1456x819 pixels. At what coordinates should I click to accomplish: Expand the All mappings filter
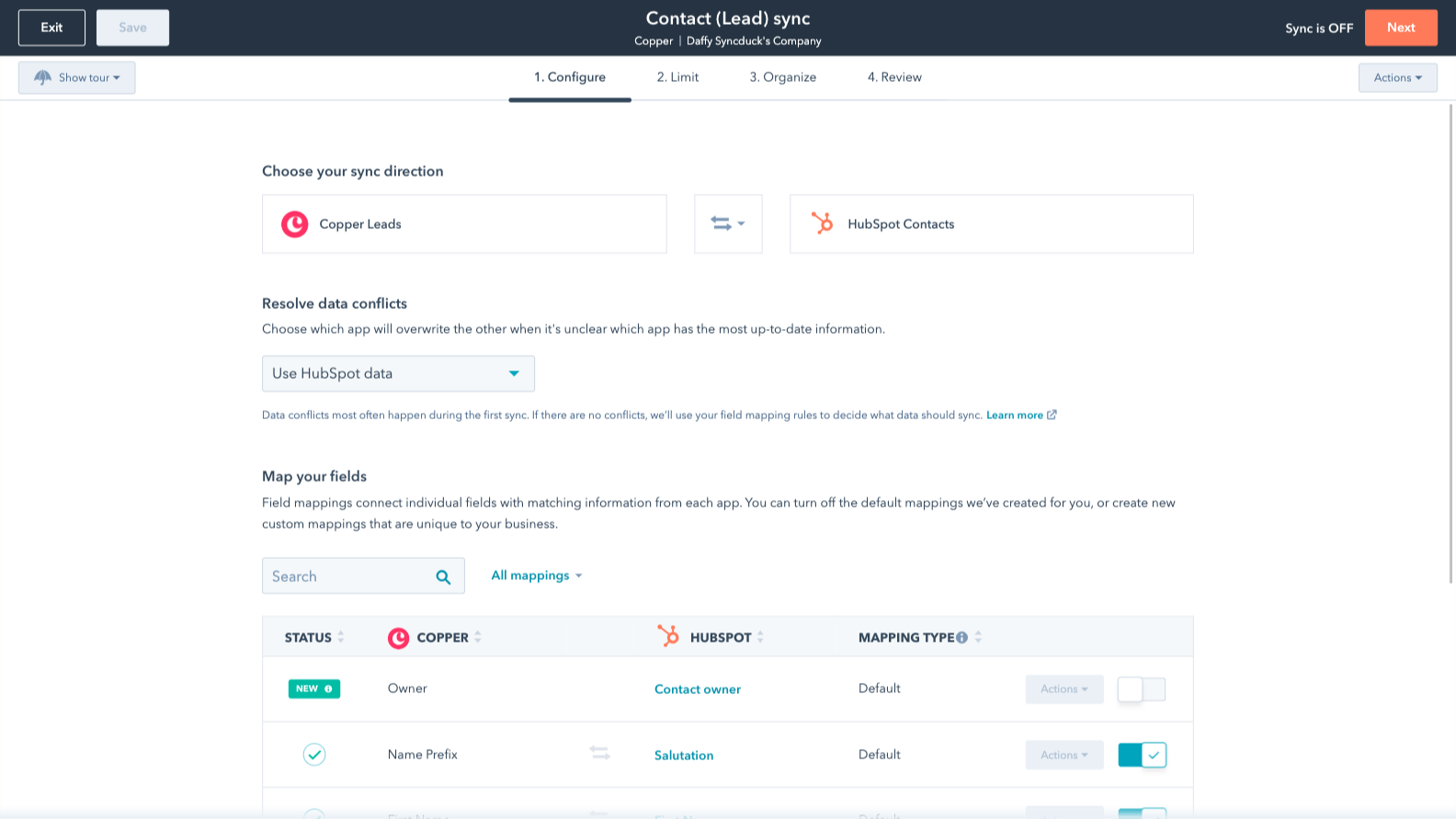coord(537,575)
